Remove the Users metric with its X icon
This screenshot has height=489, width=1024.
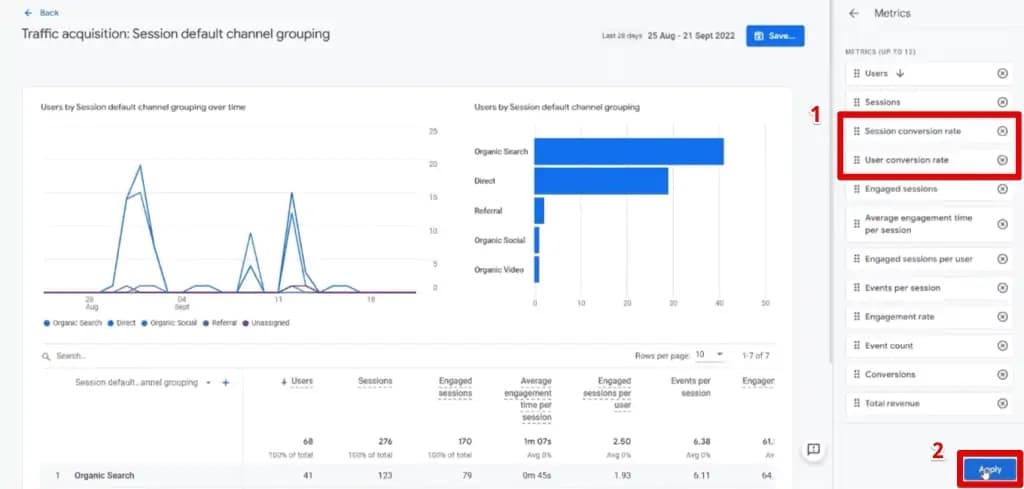click(x=1002, y=73)
